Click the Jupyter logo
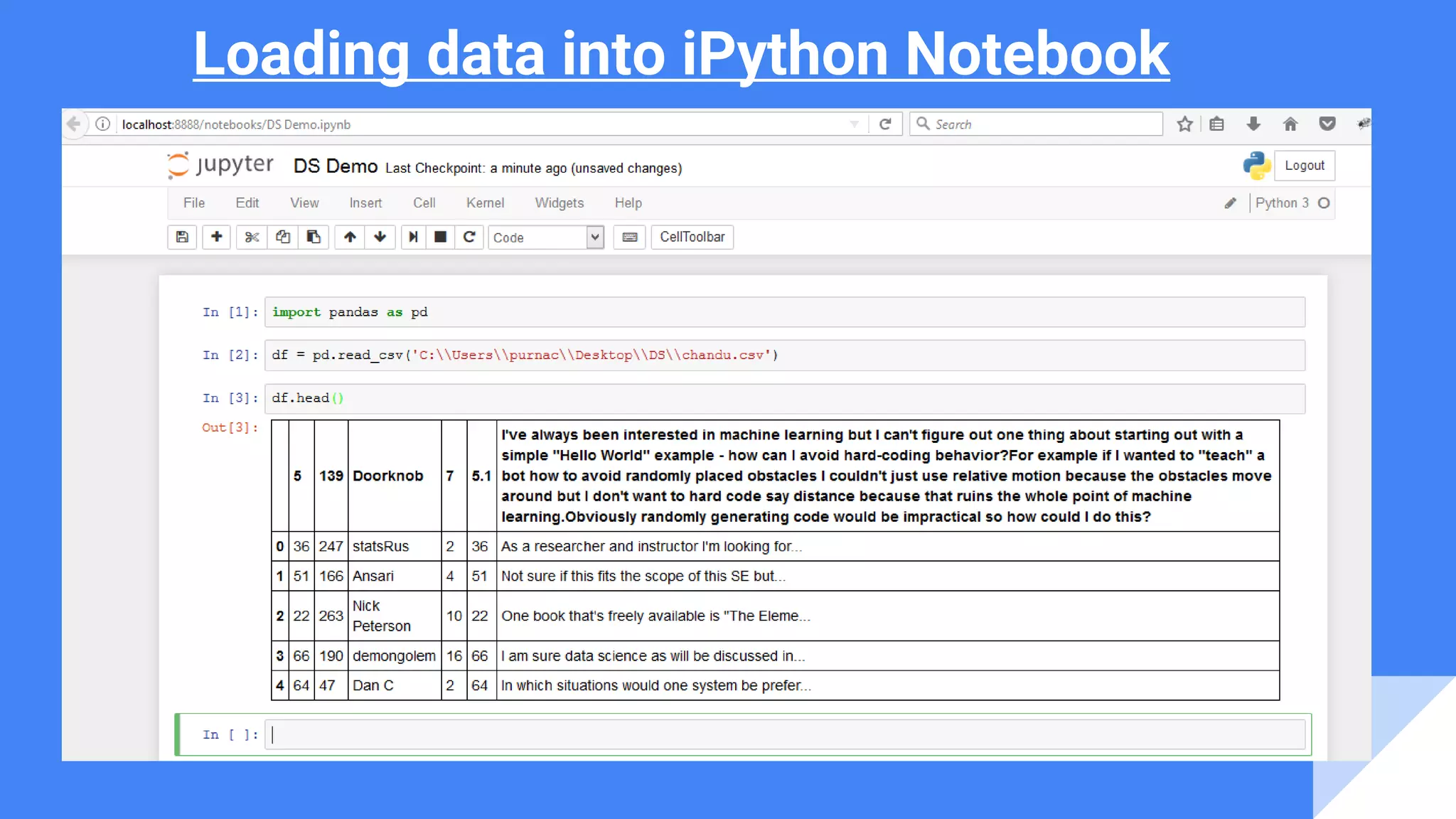Screen dimensions: 1456x819 tap(220, 165)
